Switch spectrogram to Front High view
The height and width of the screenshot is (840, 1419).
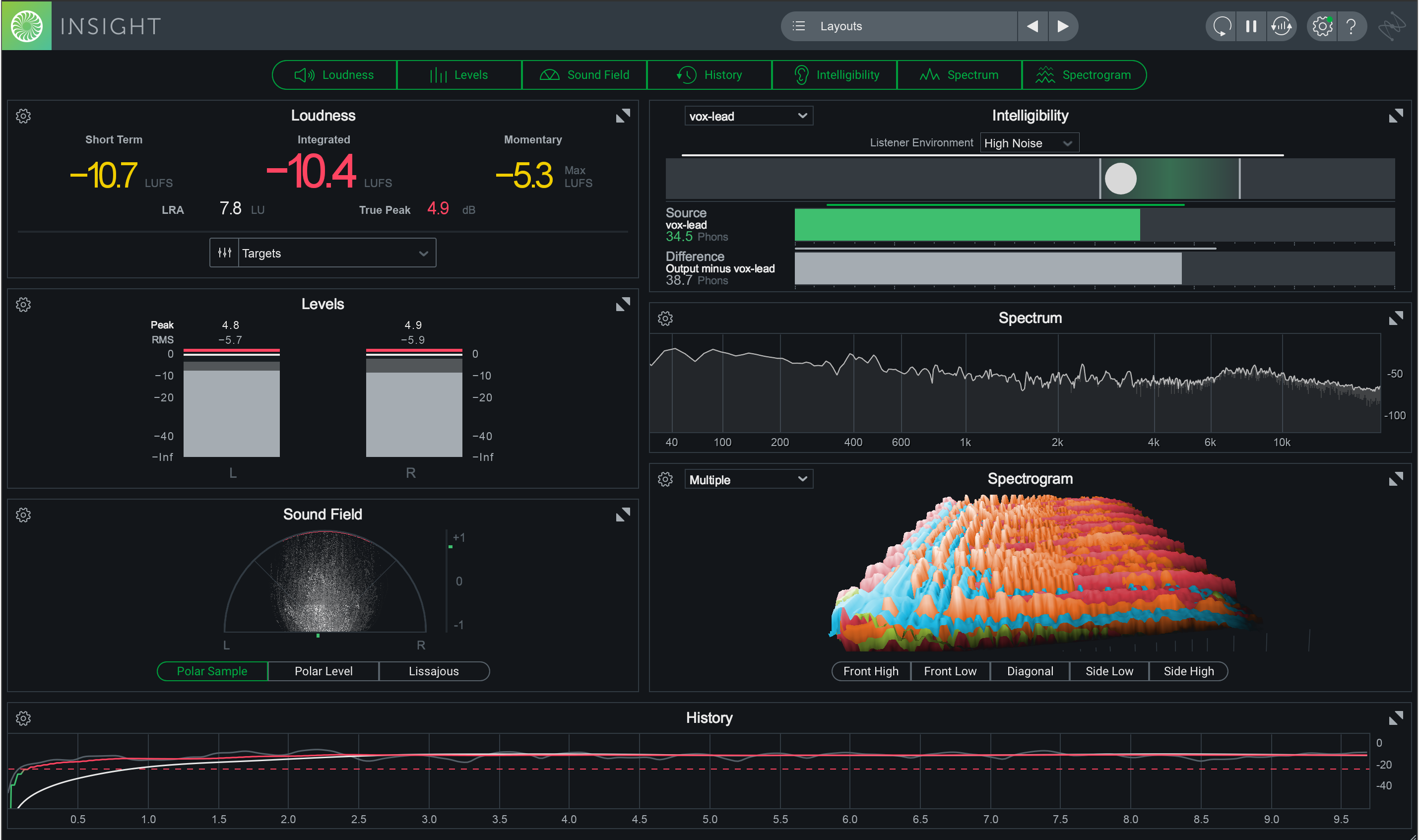(x=871, y=671)
